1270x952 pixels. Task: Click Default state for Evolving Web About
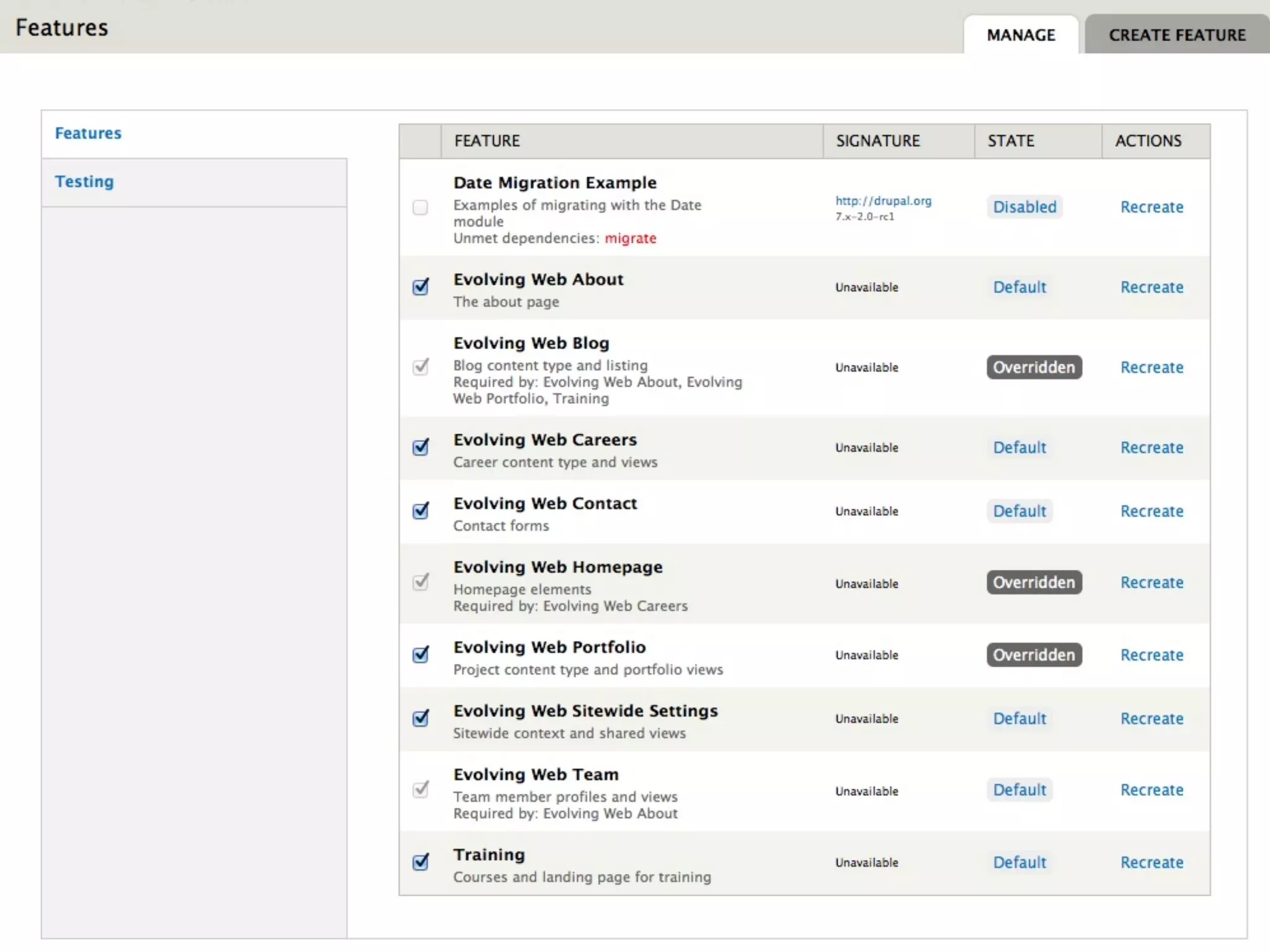pos(1019,287)
